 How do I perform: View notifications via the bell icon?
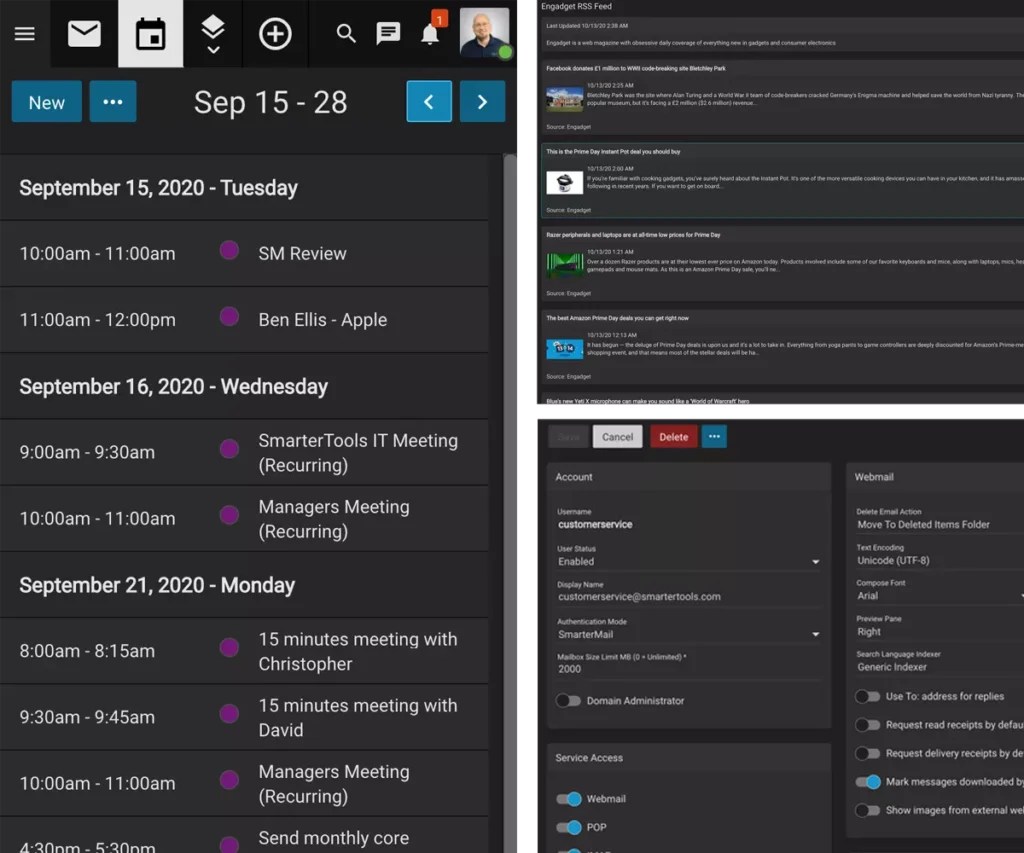(x=430, y=34)
